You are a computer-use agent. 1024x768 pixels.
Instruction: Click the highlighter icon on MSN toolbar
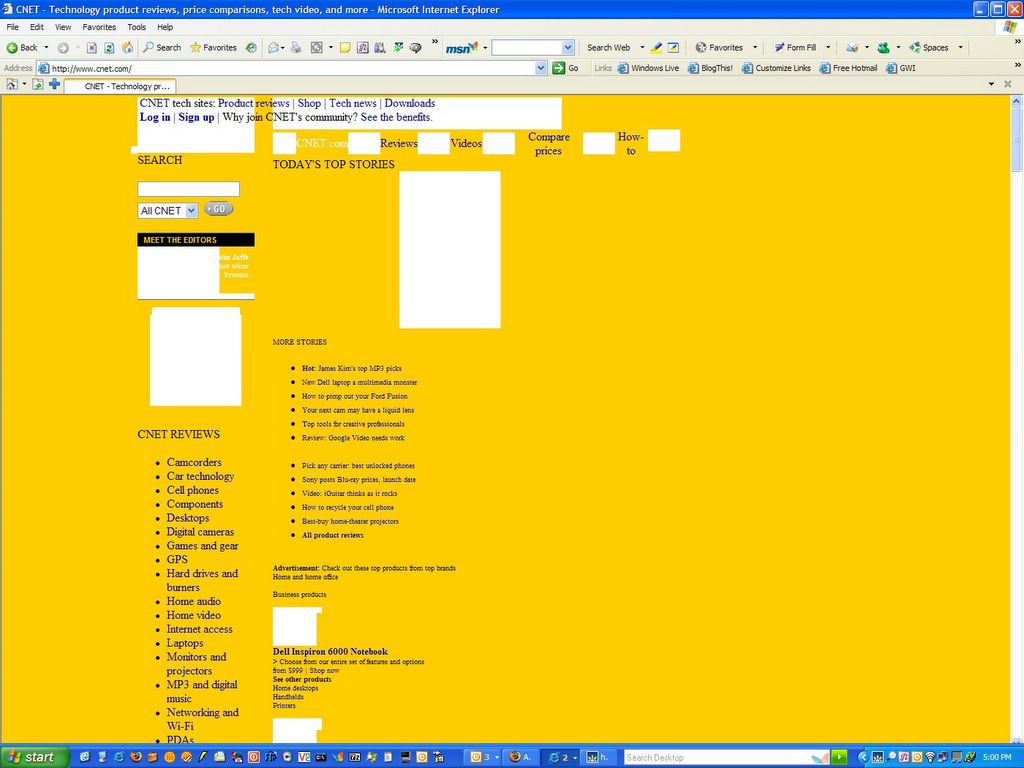click(656, 48)
